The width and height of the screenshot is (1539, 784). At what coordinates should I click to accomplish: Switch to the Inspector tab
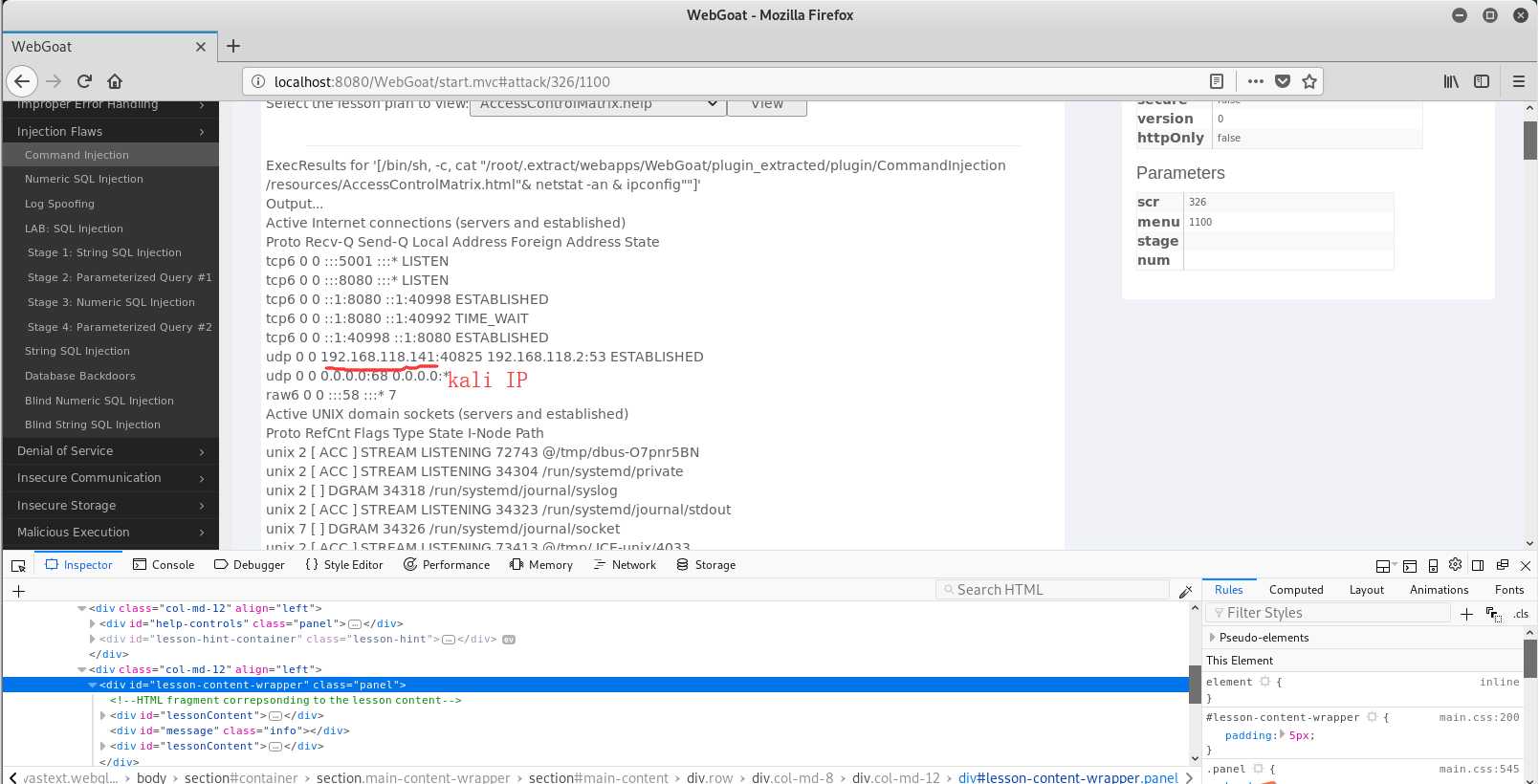pyautogui.click(x=78, y=565)
